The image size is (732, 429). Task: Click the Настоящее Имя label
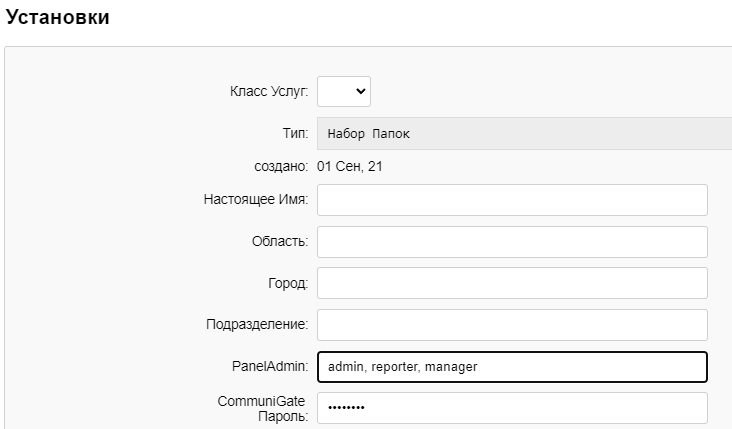pyautogui.click(x=256, y=199)
